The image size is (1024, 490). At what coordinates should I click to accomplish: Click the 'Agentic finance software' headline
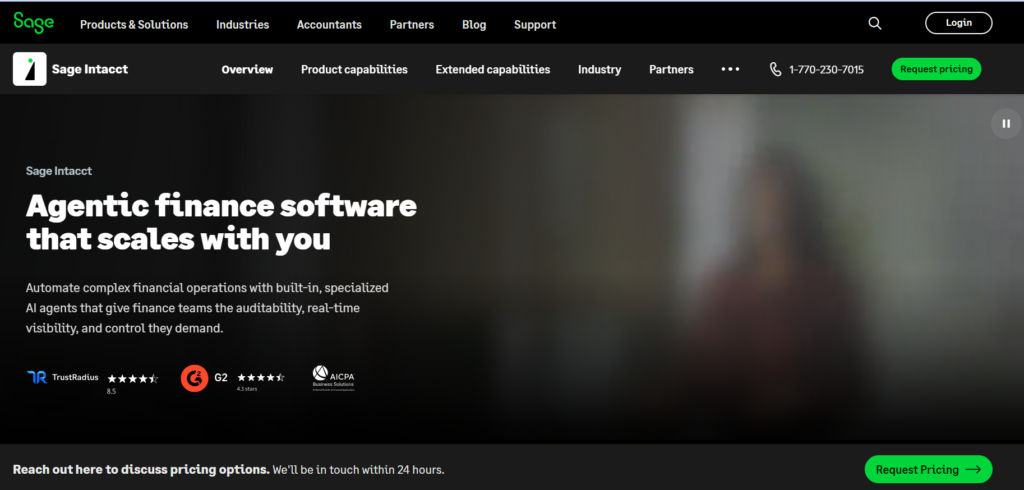(221, 223)
